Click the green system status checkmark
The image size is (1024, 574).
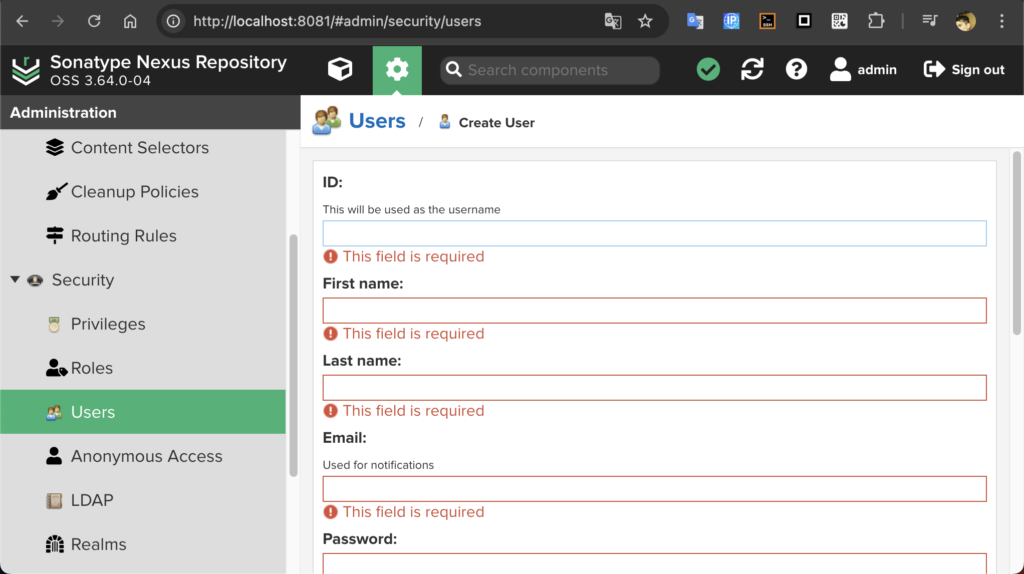click(708, 69)
